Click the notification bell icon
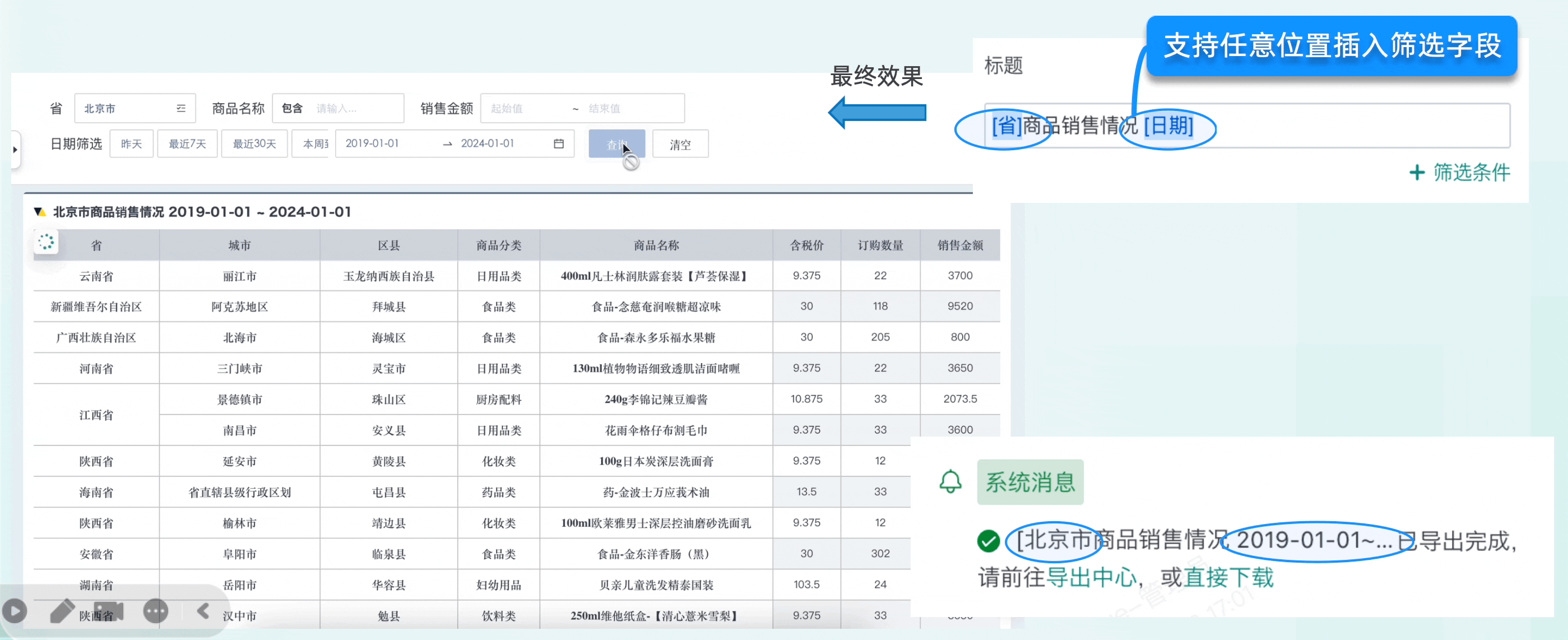Screen dimensions: 1568x640 [950, 481]
